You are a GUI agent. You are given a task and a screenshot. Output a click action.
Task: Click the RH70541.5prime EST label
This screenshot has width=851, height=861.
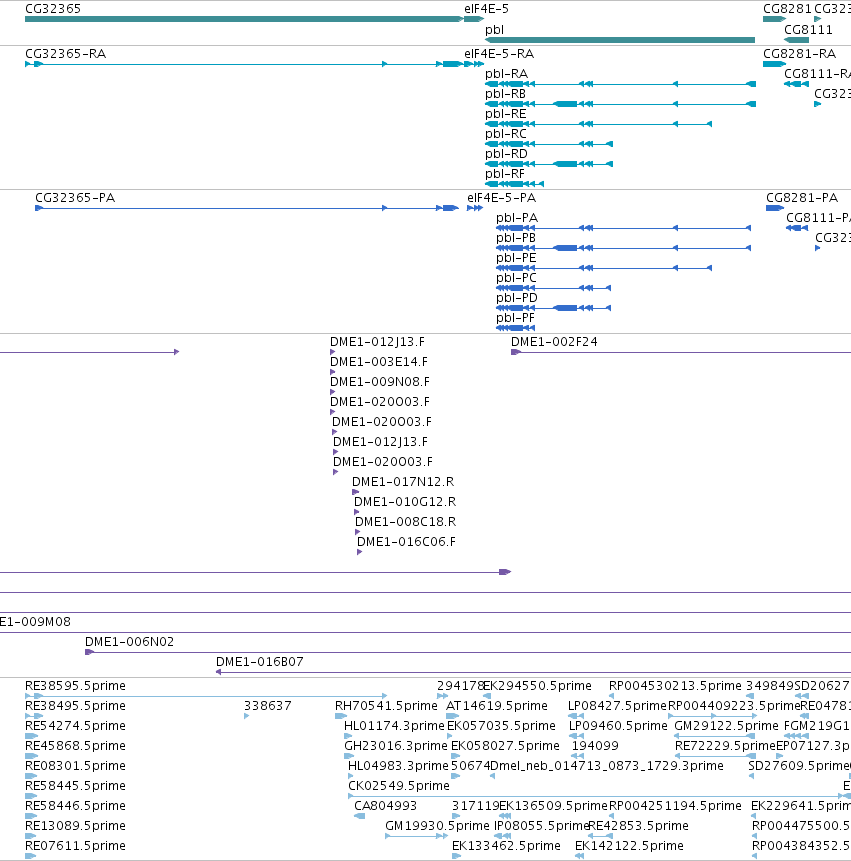[x=386, y=706]
